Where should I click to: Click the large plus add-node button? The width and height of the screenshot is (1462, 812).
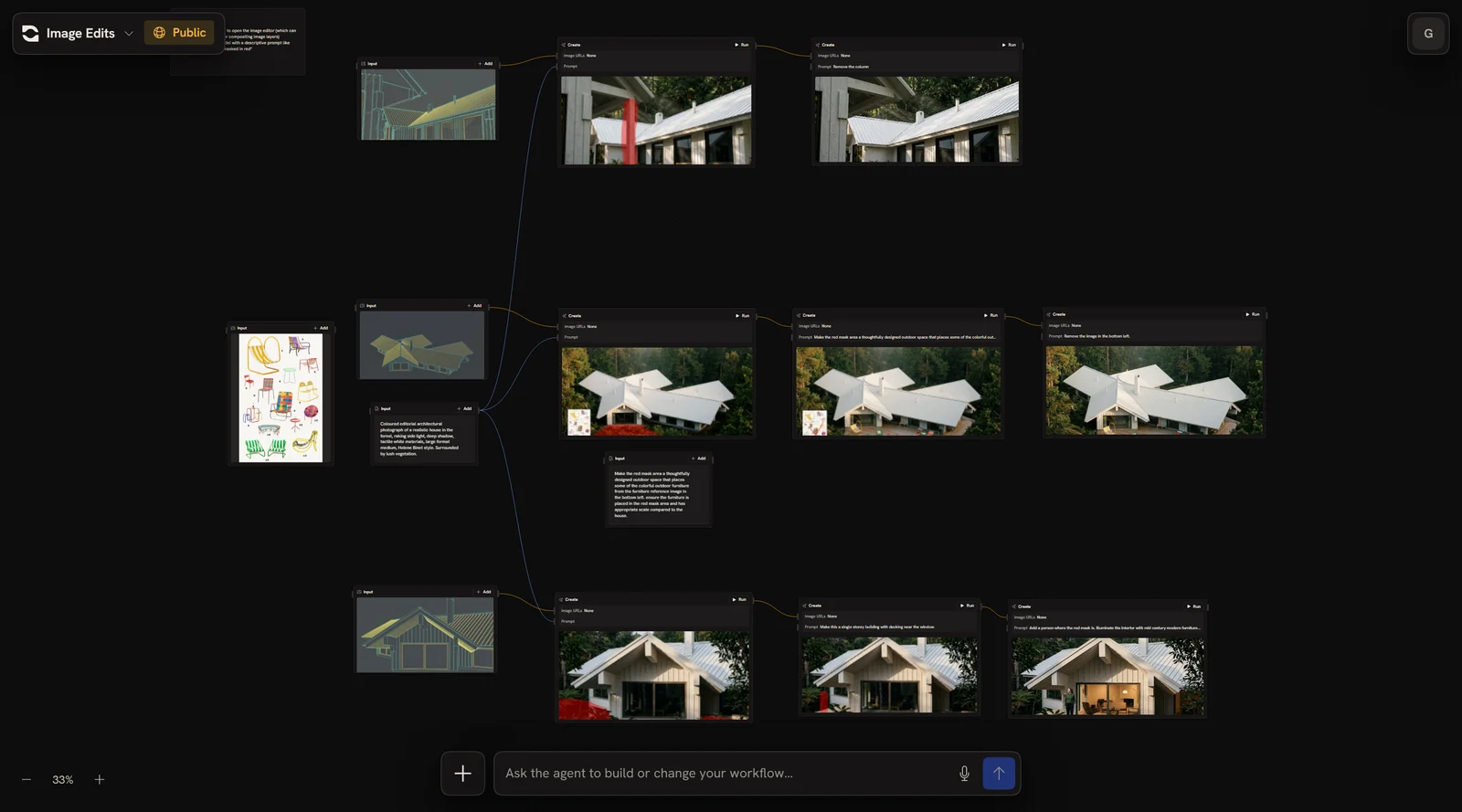point(463,774)
